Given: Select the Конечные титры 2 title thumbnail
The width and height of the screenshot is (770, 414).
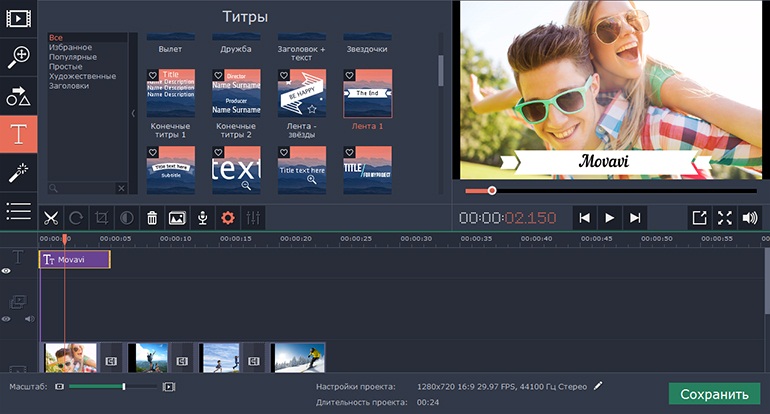Looking at the screenshot, I should [x=236, y=93].
